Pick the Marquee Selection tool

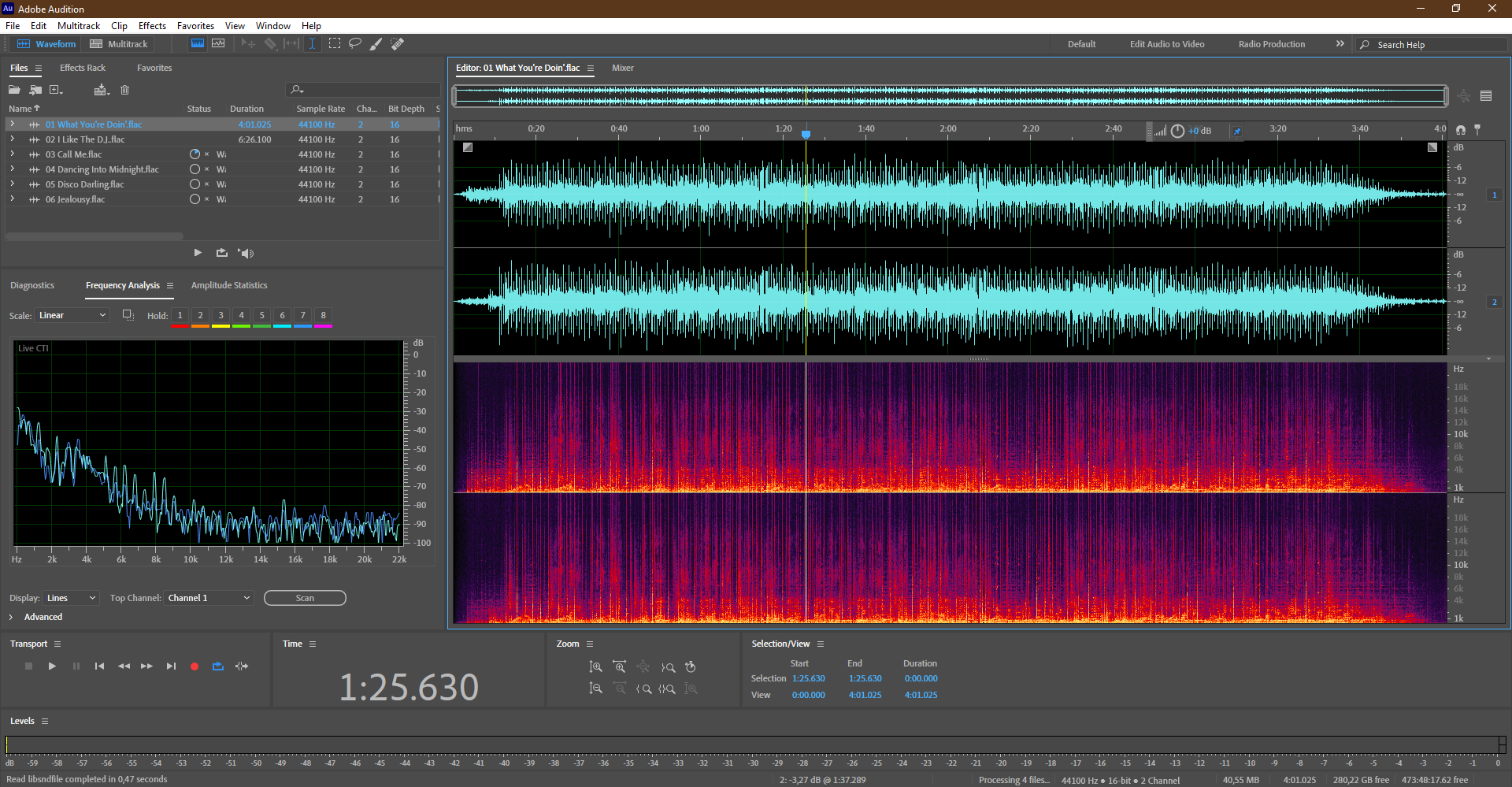tap(335, 43)
